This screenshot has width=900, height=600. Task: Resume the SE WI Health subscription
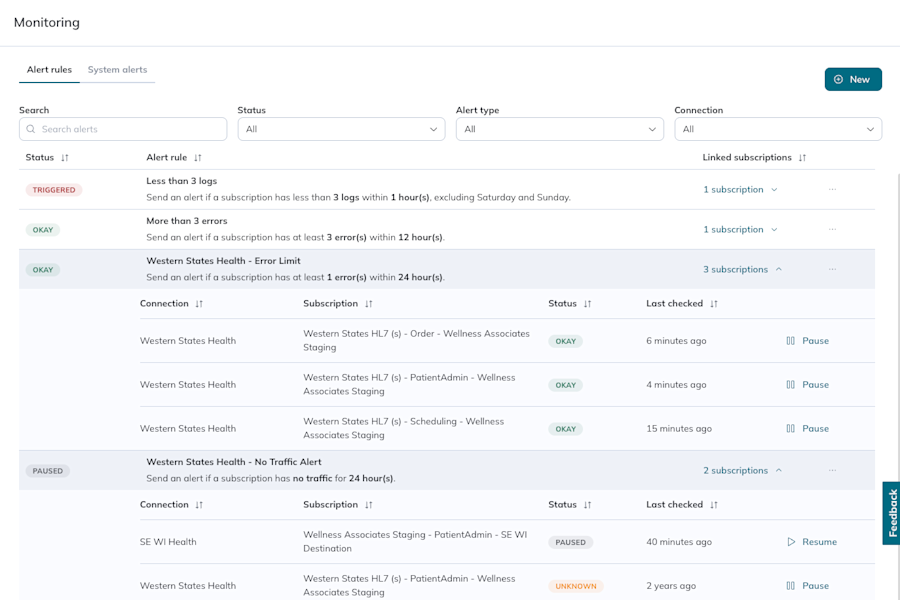pyautogui.click(x=812, y=542)
